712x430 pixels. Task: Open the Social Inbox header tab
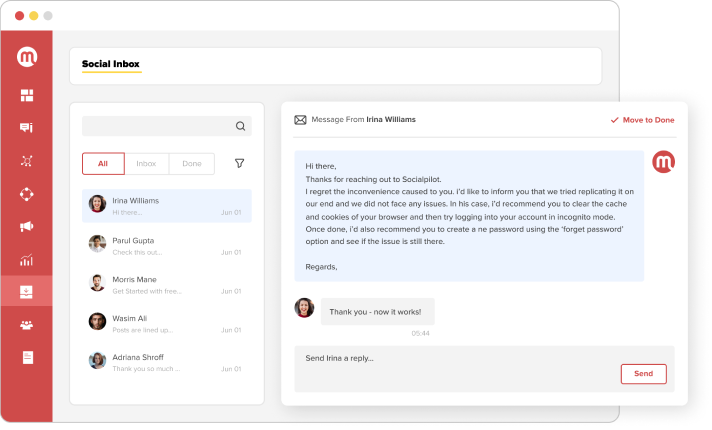pyautogui.click(x=111, y=64)
